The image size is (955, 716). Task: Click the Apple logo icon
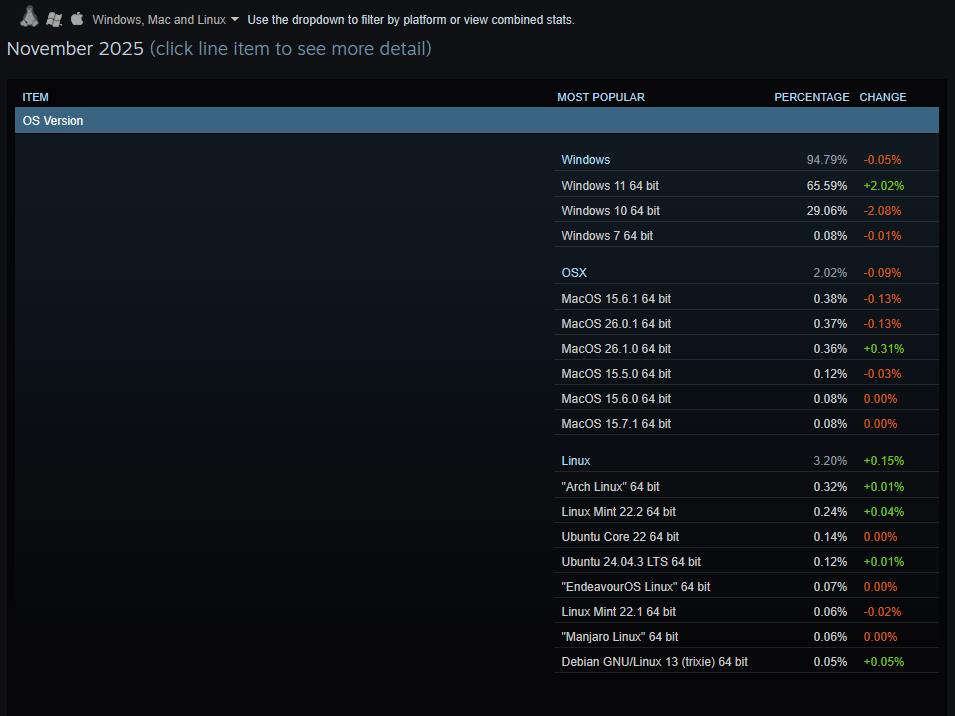coord(77,18)
